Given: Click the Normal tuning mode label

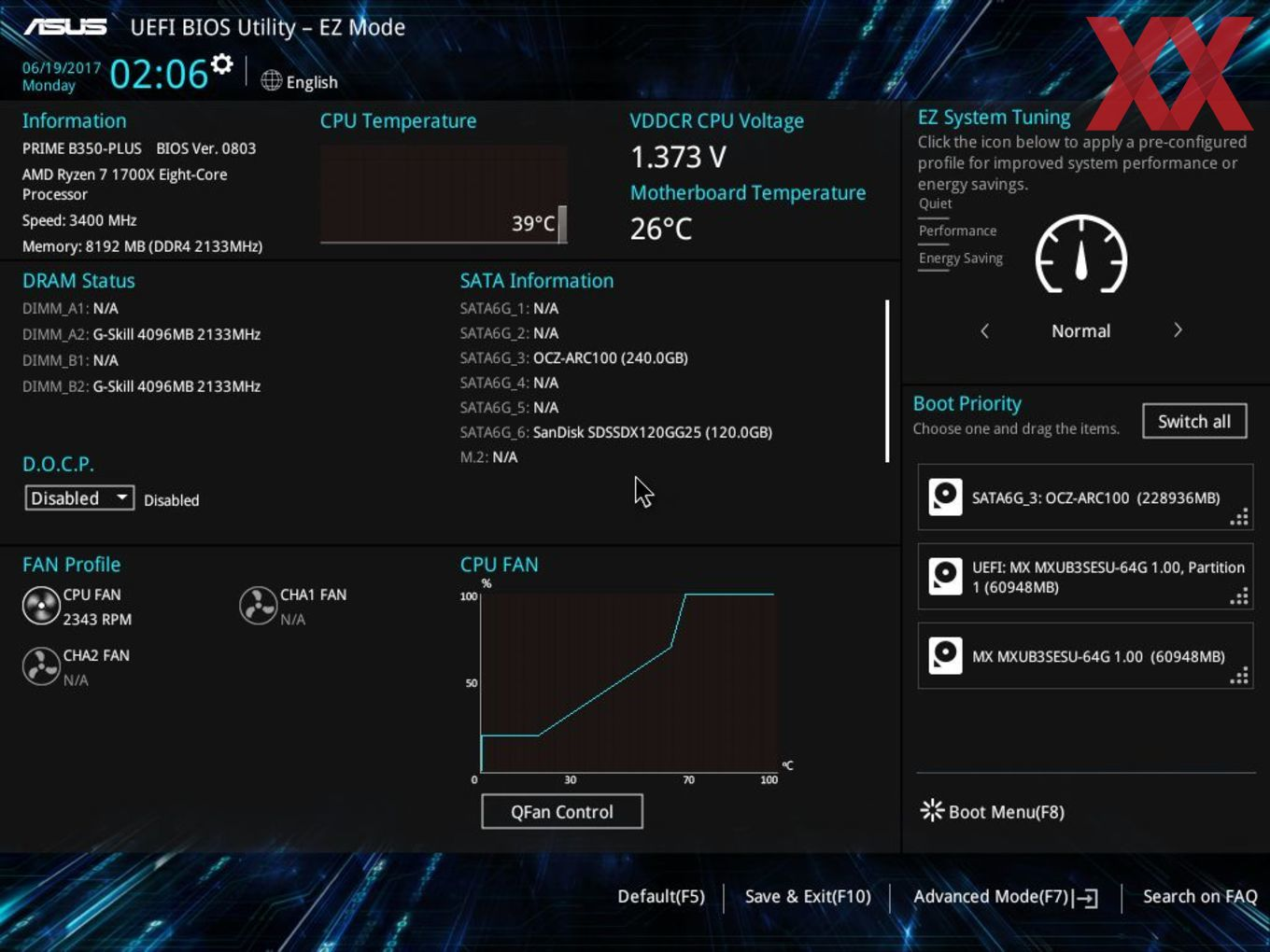Looking at the screenshot, I should pos(1081,331).
